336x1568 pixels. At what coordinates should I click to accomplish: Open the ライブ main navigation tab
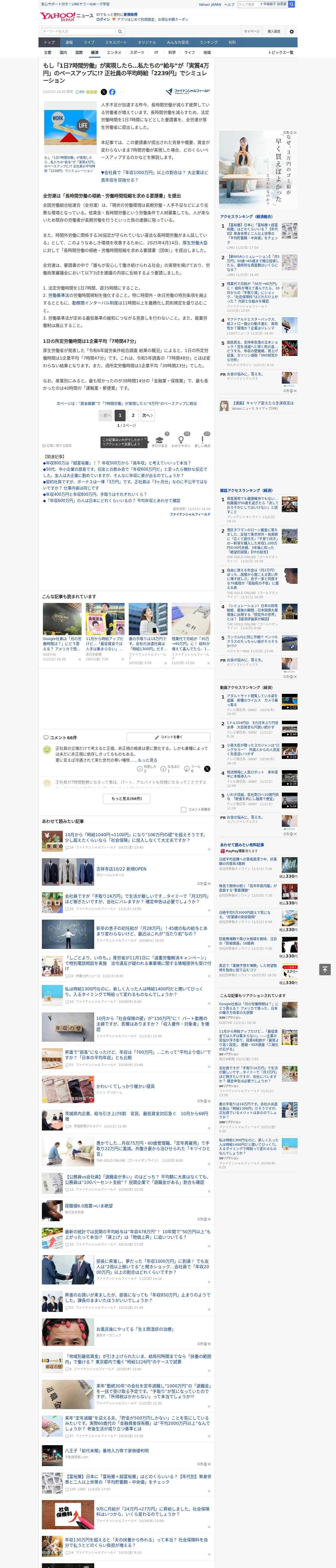coord(89,42)
